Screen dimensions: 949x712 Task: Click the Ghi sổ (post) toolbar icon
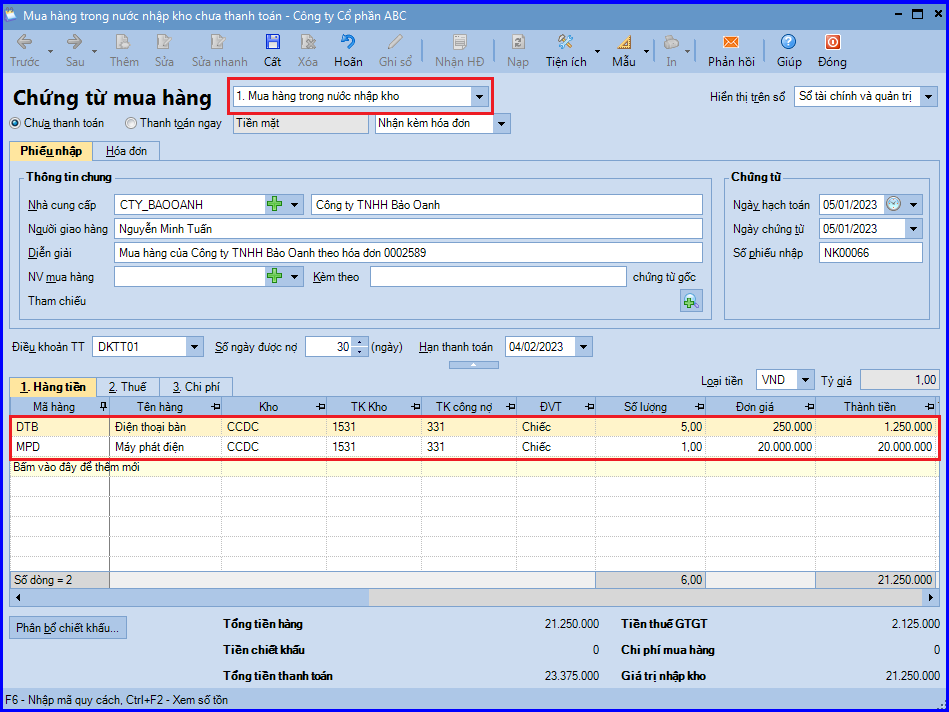coord(395,42)
